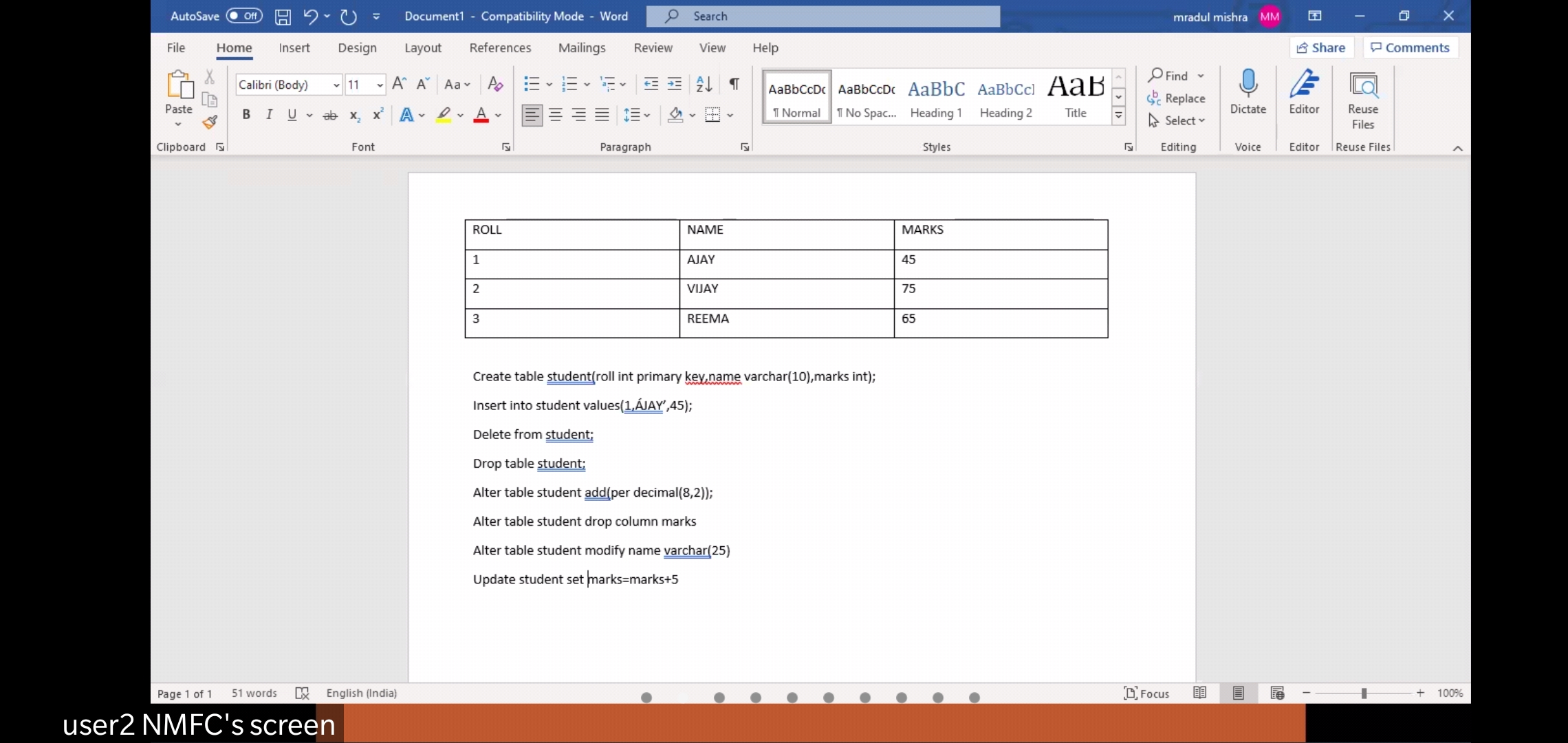Click the Show/Hide paragraph marks icon
This screenshot has width=1568, height=743.
click(x=734, y=84)
